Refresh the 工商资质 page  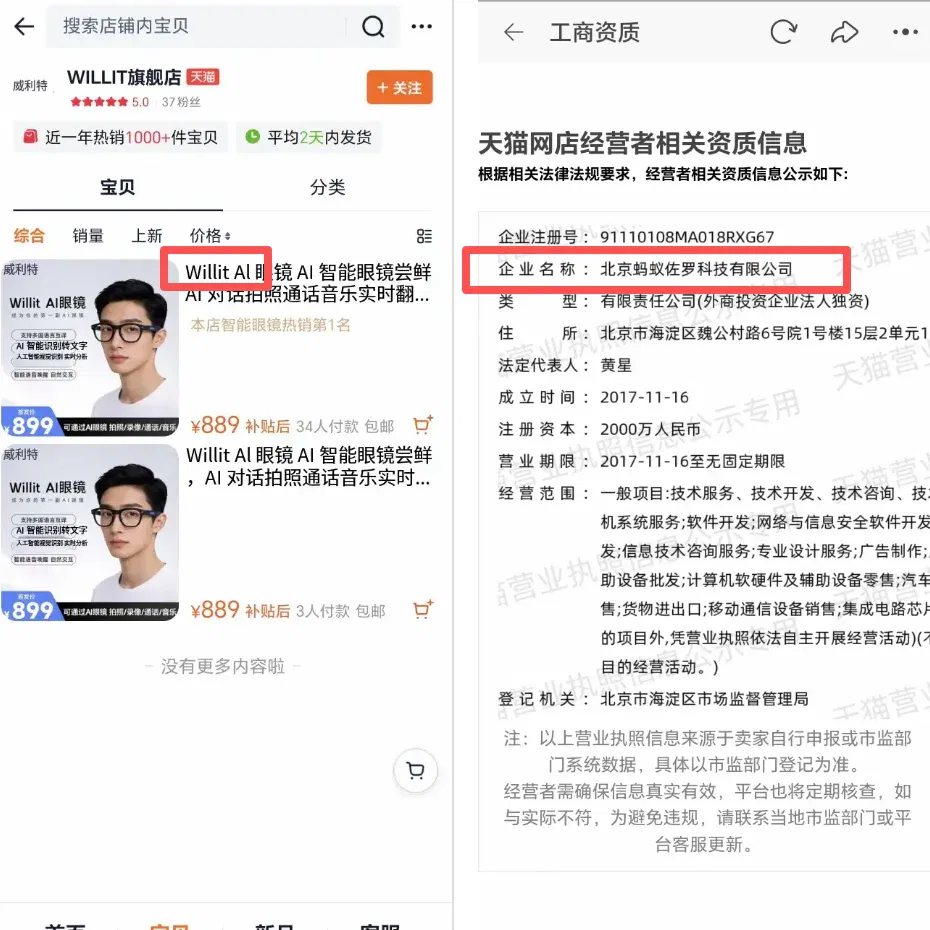784,31
